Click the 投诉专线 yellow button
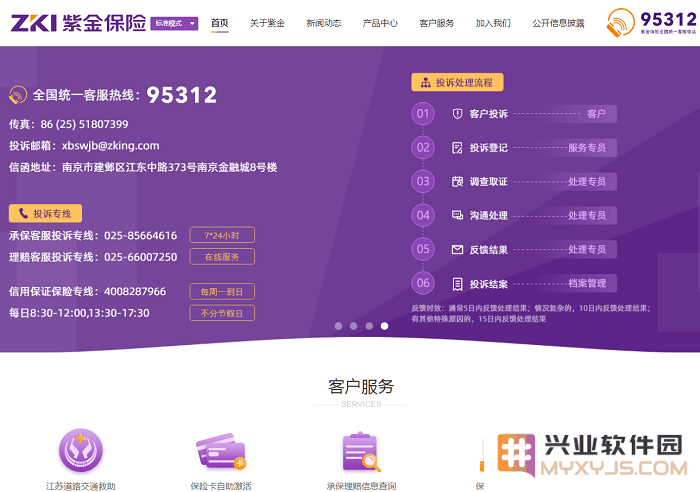Viewport: 700px width, 492px height. pyautogui.click(x=45, y=213)
